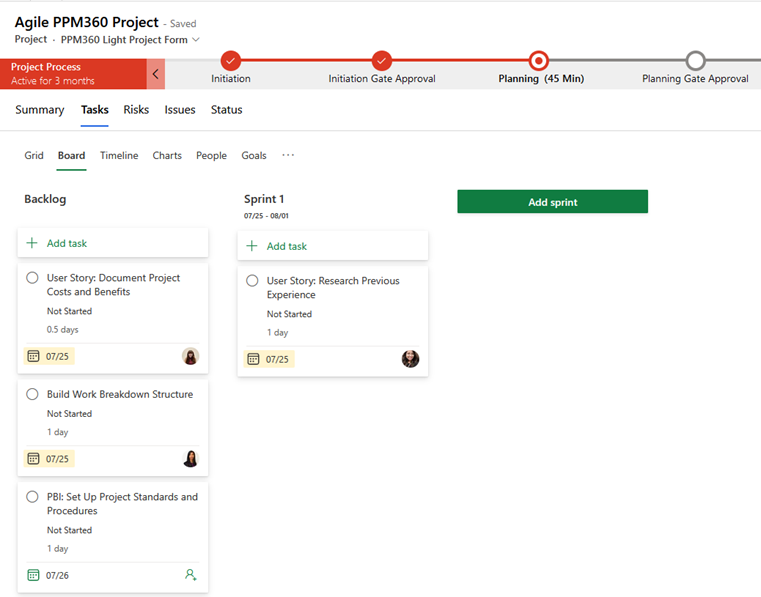The image size is (761, 597).
Task: Click assignee avatar on Research Previous Experience card
Action: point(410,359)
